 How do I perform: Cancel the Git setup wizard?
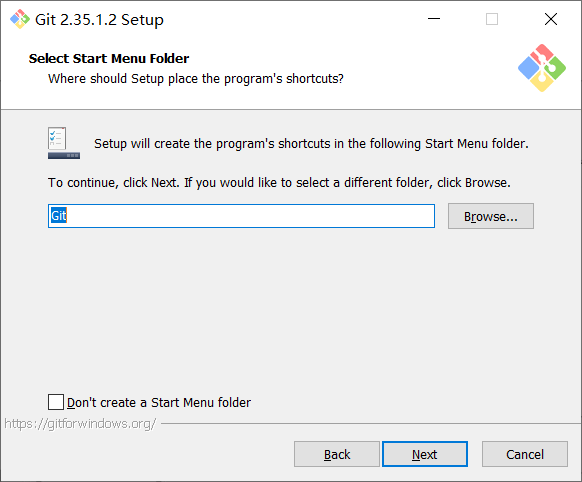524,454
